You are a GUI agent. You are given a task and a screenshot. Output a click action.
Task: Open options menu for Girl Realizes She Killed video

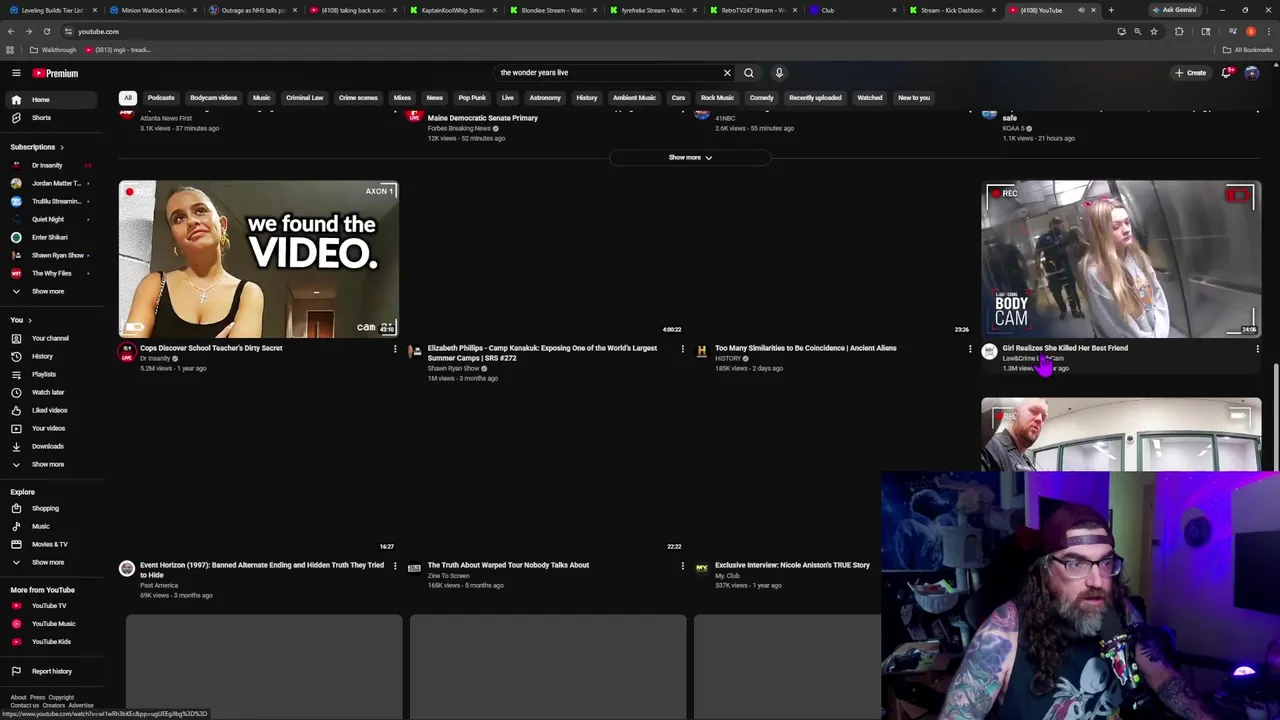click(1257, 349)
